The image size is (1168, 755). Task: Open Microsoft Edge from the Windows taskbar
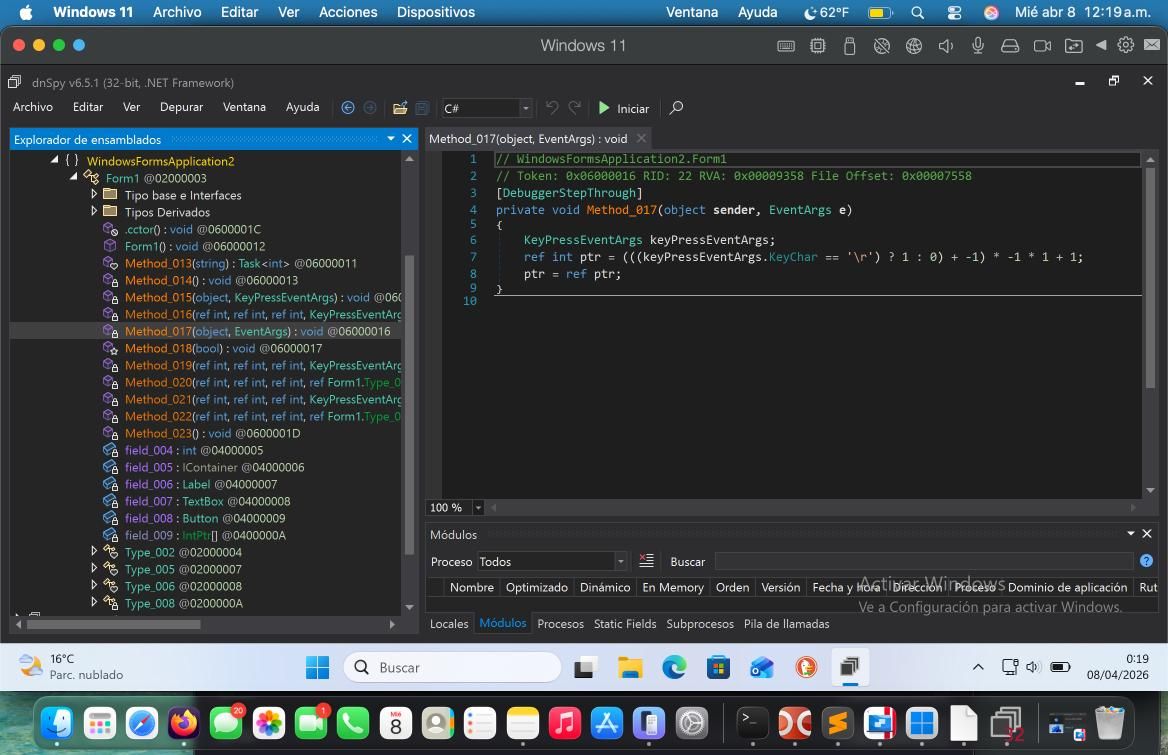pos(674,667)
